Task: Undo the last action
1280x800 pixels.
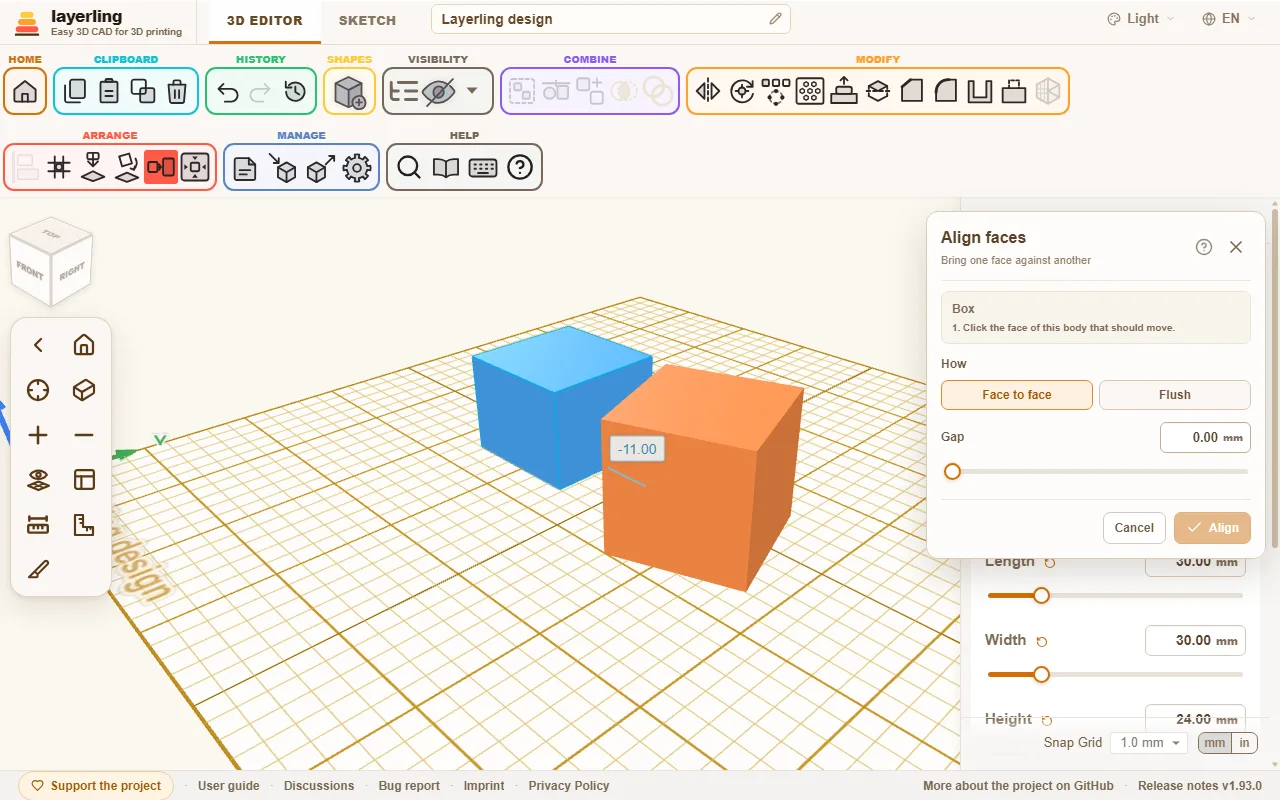Action: pos(227,92)
